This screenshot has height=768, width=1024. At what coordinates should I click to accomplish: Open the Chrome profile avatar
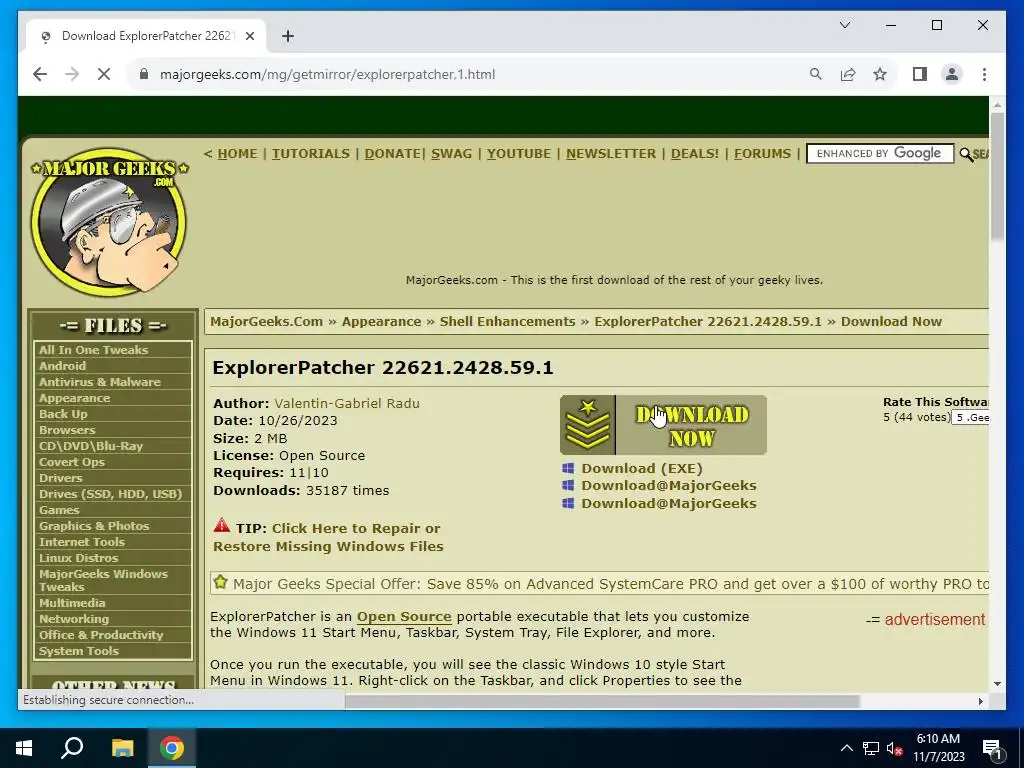(952, 74)
